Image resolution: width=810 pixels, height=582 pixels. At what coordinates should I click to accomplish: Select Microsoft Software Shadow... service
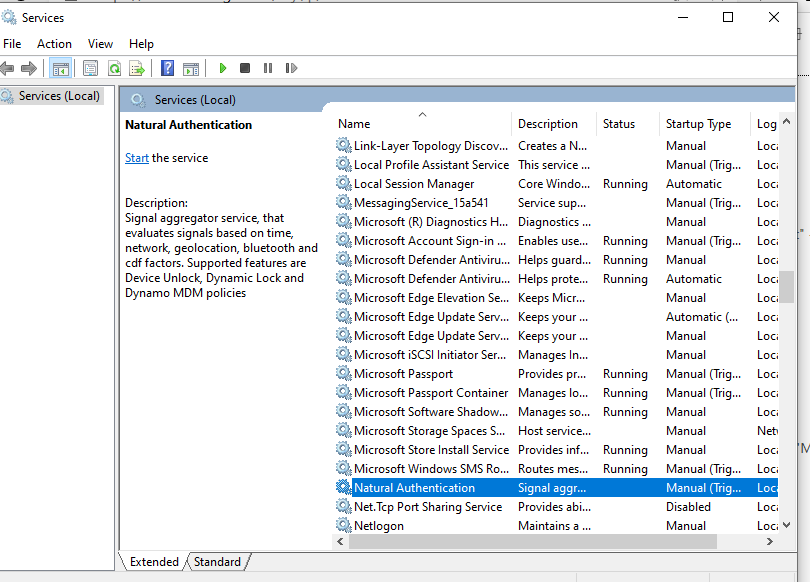431,412
